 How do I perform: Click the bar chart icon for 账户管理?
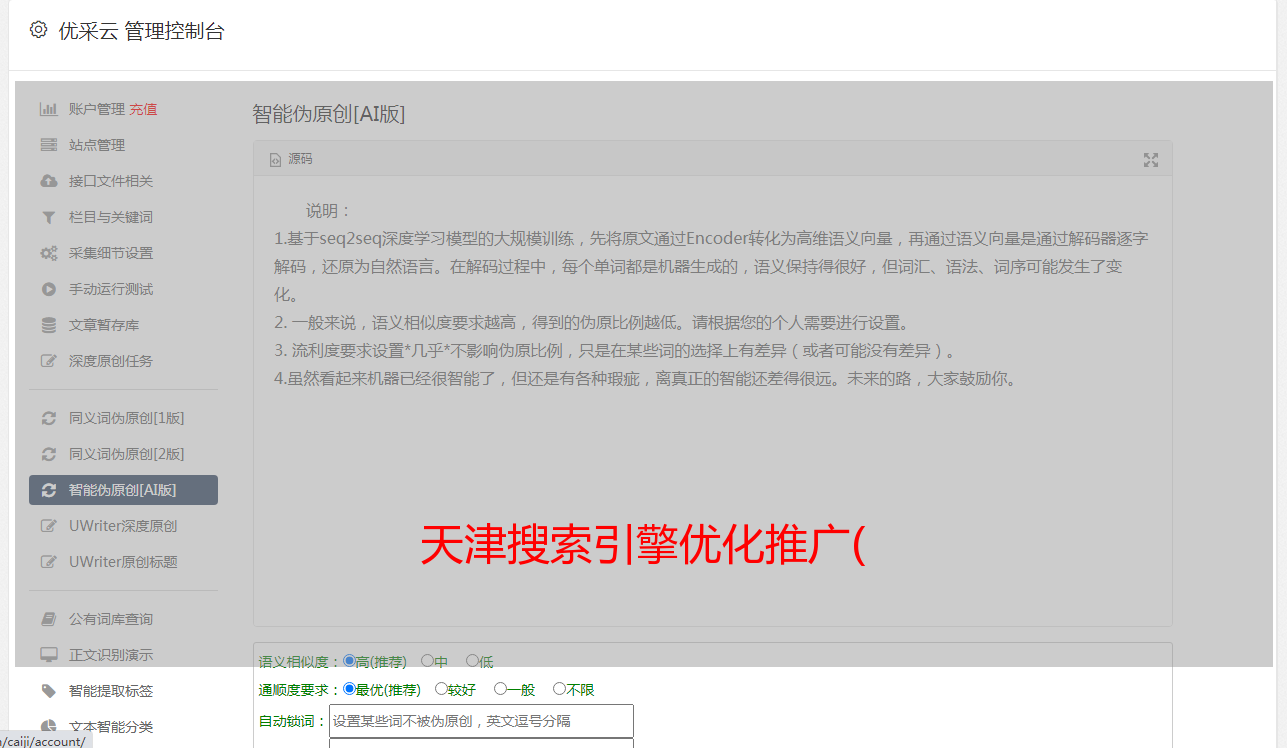click(x=48, y=109)
